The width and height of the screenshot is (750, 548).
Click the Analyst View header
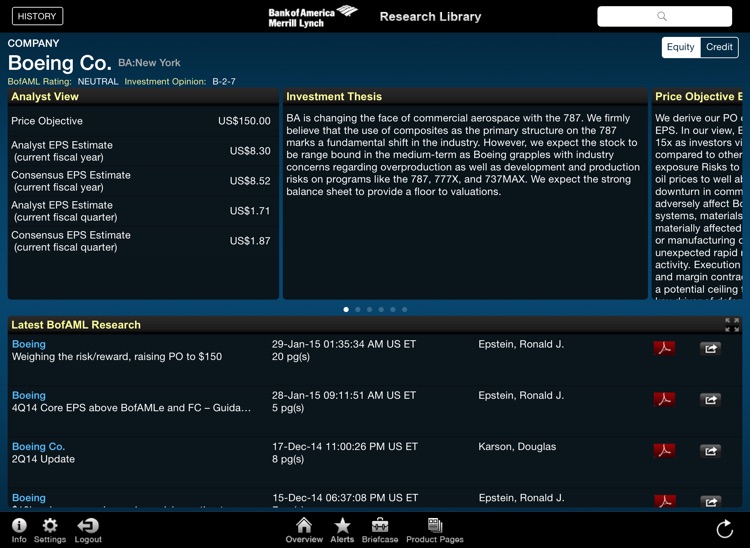tap(45, 97)
